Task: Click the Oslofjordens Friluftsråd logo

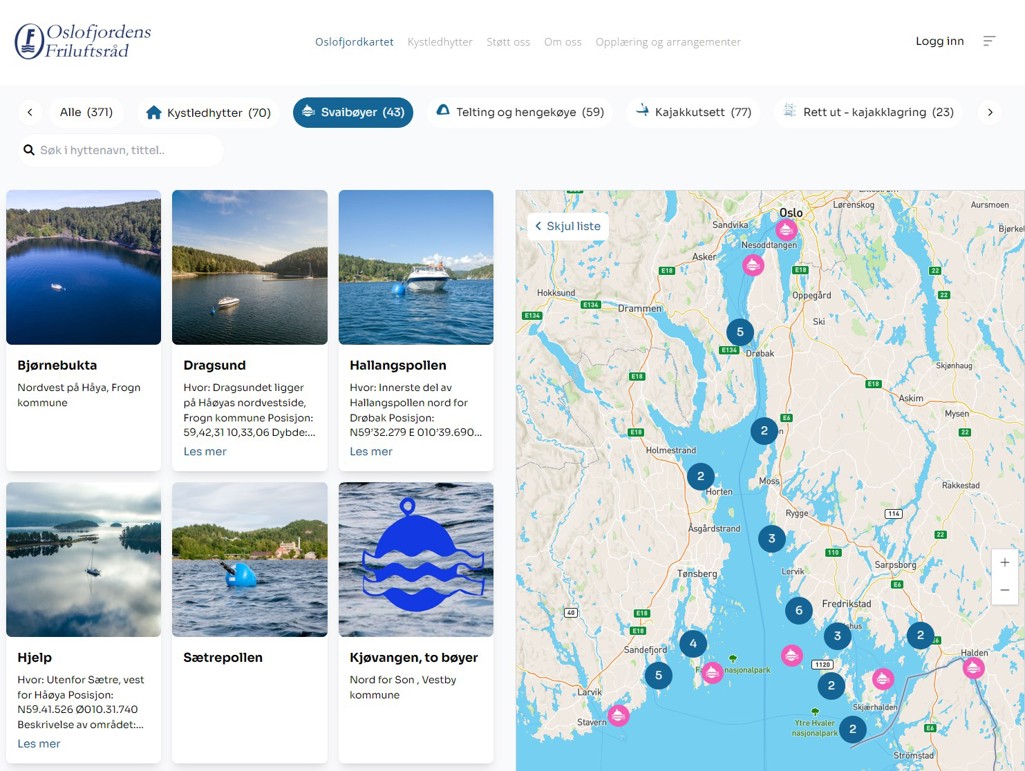Action: [x=83, y=41]
